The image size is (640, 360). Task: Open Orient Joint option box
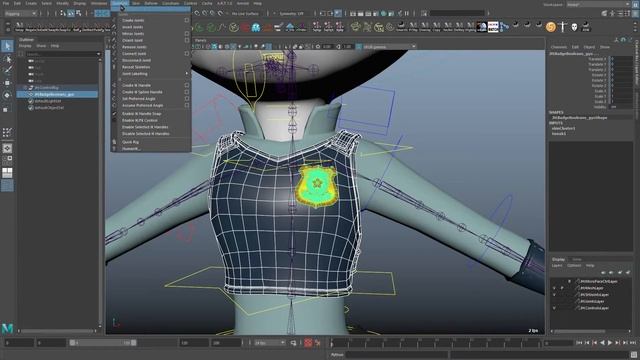[187, 40]
